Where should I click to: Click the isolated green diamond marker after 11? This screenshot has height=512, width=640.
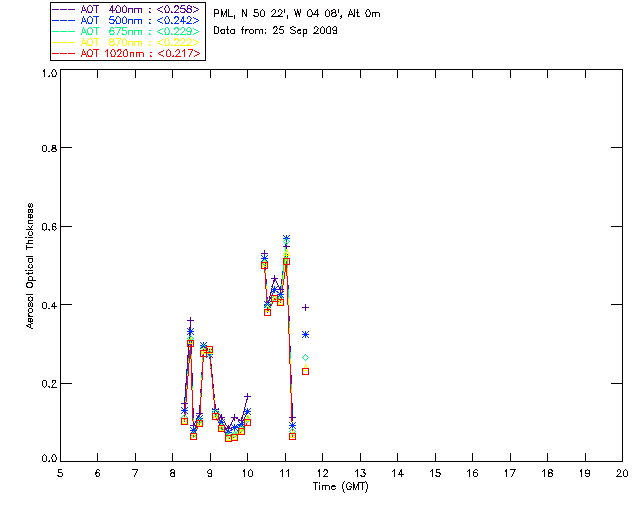tap(305, 358)
